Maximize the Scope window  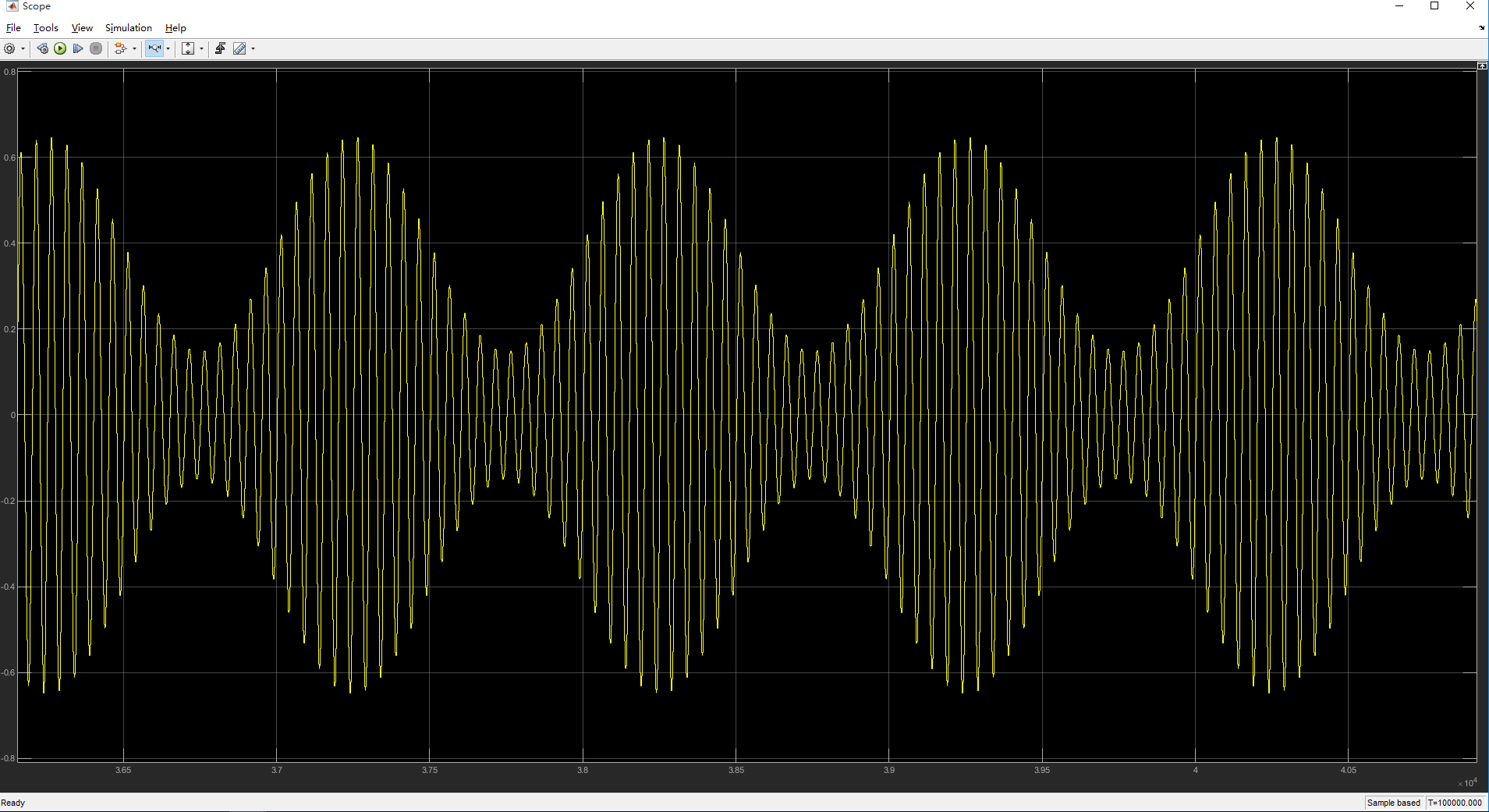point(1434,6)
